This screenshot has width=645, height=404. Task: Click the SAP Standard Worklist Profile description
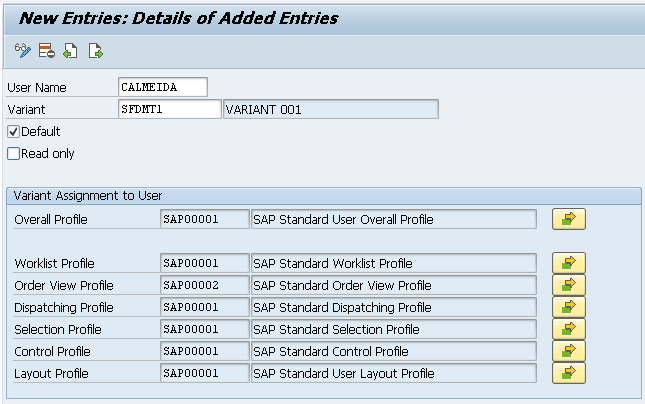pyautogui.click(x=393, y=263)
